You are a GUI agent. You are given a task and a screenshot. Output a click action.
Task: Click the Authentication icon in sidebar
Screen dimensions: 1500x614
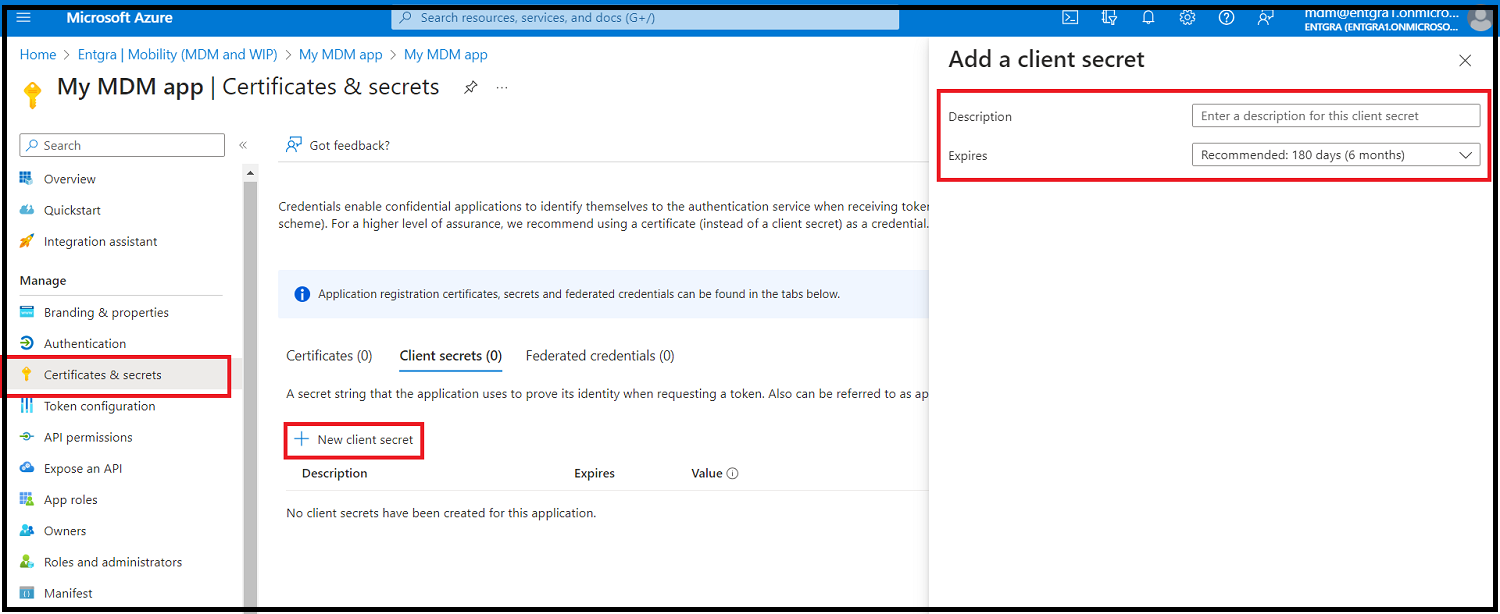click(x=27, y=343)
